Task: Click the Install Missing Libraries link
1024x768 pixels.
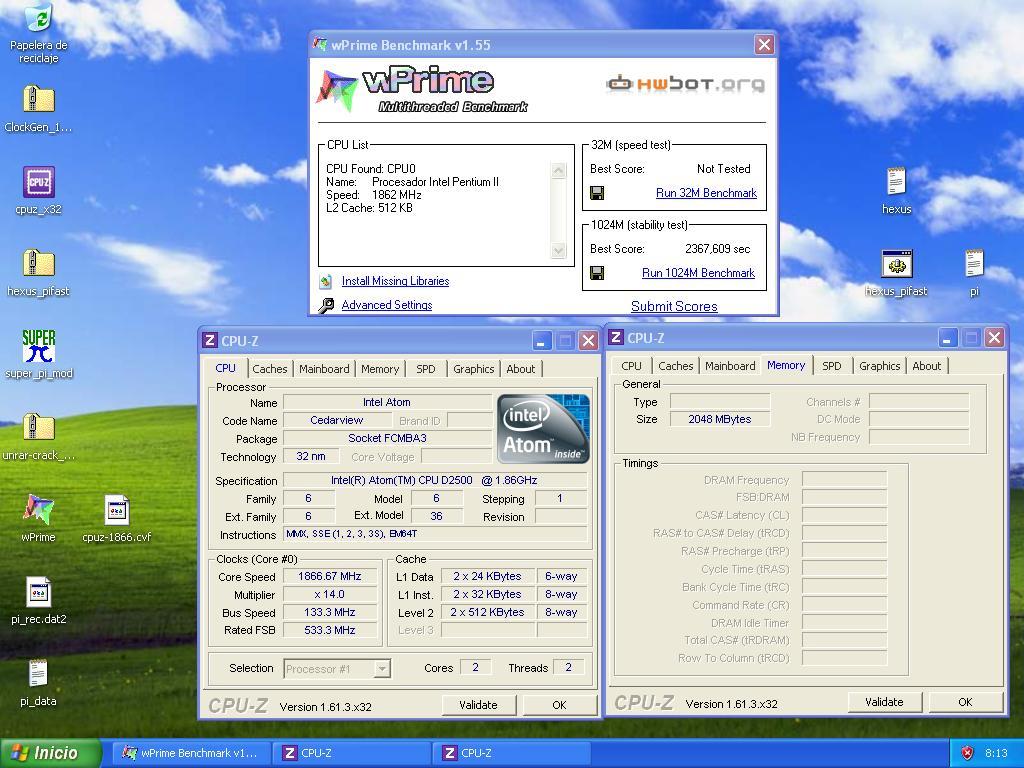Action: coord(395,281)
